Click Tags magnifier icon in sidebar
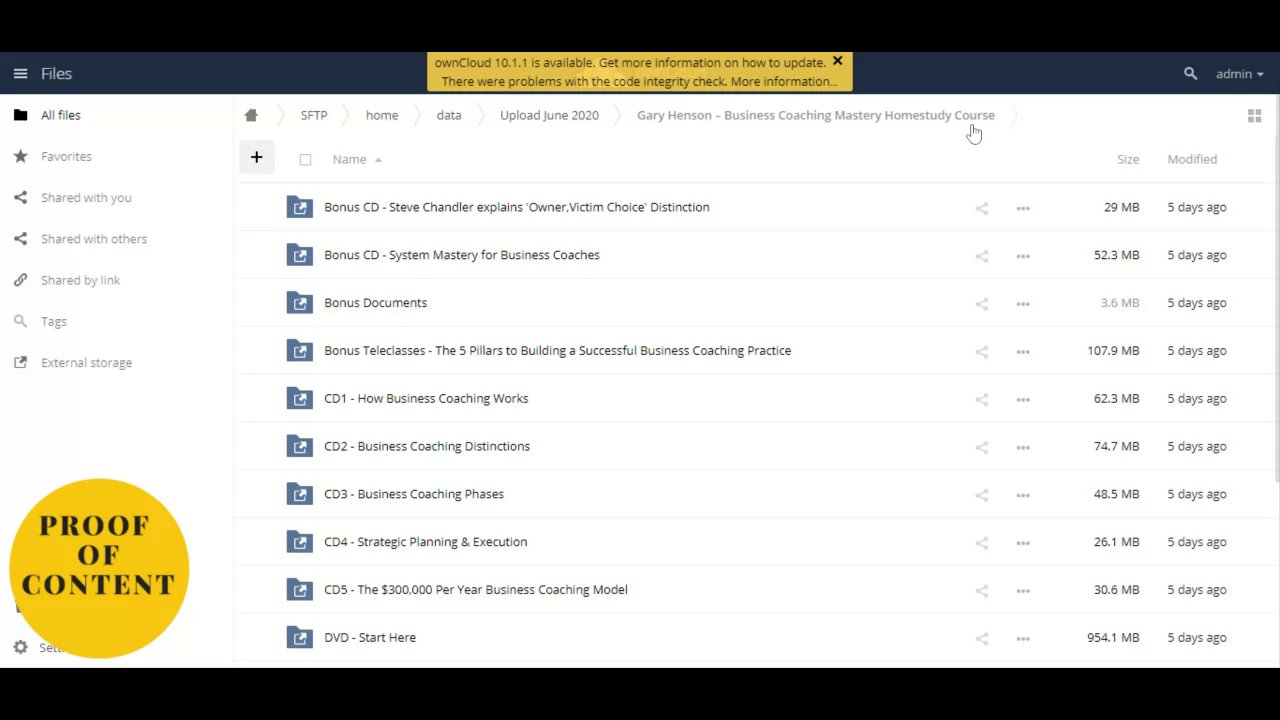 tap(20, 321)
